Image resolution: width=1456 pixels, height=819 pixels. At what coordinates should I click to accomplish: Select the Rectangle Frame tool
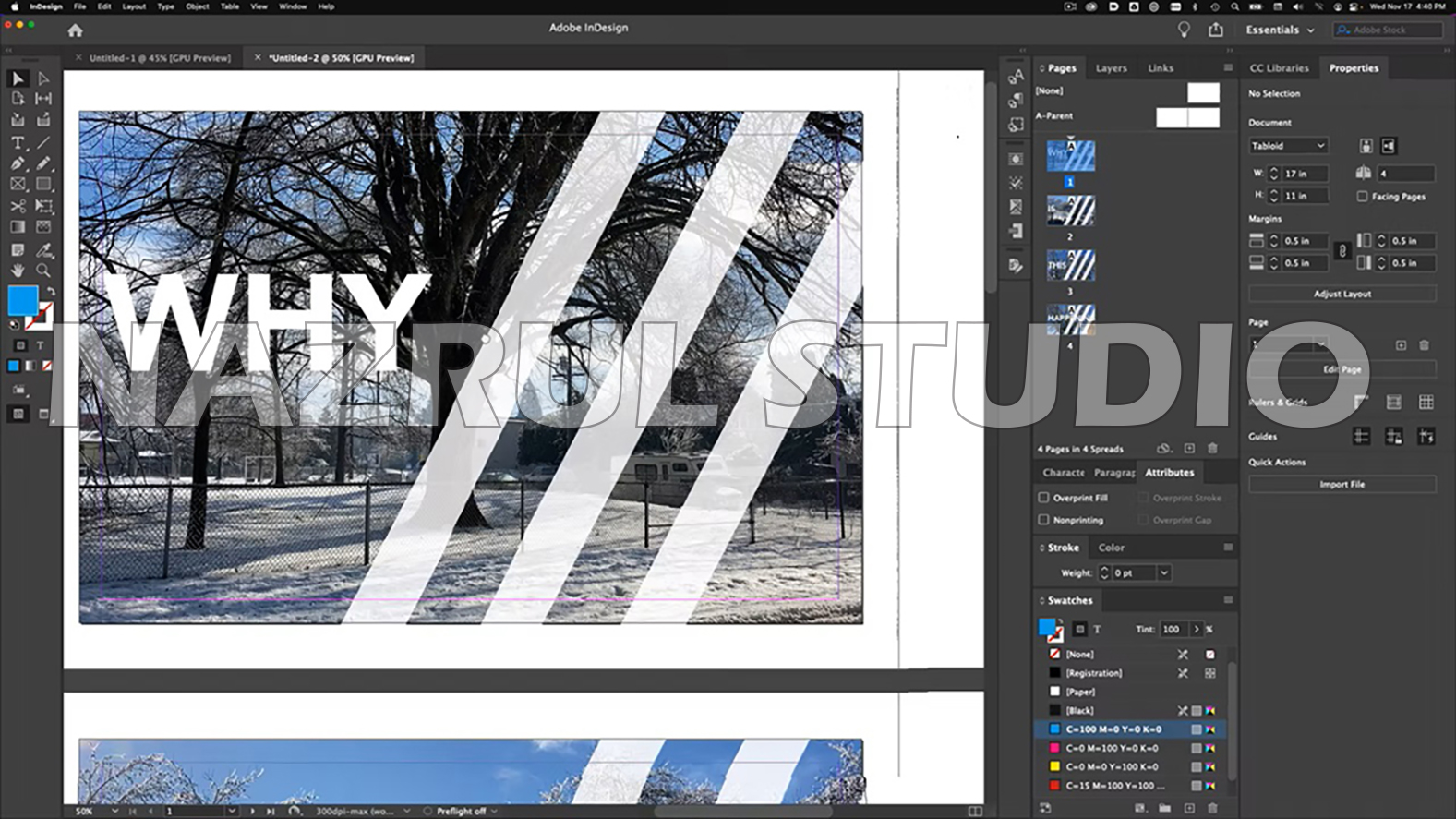pos(18,185)
